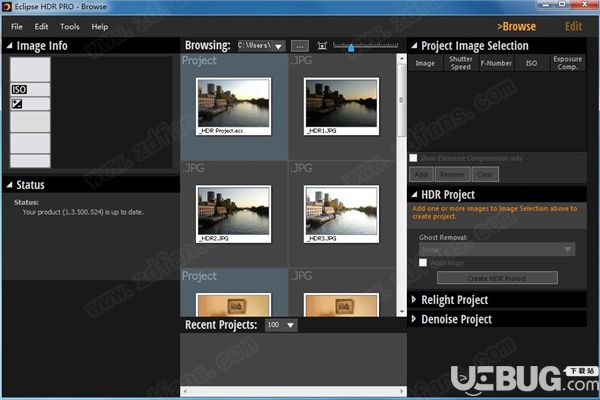The width and height of the screenshot is (600, 400).
Task: Click the ISO column header
Action: tap(532, 63)
